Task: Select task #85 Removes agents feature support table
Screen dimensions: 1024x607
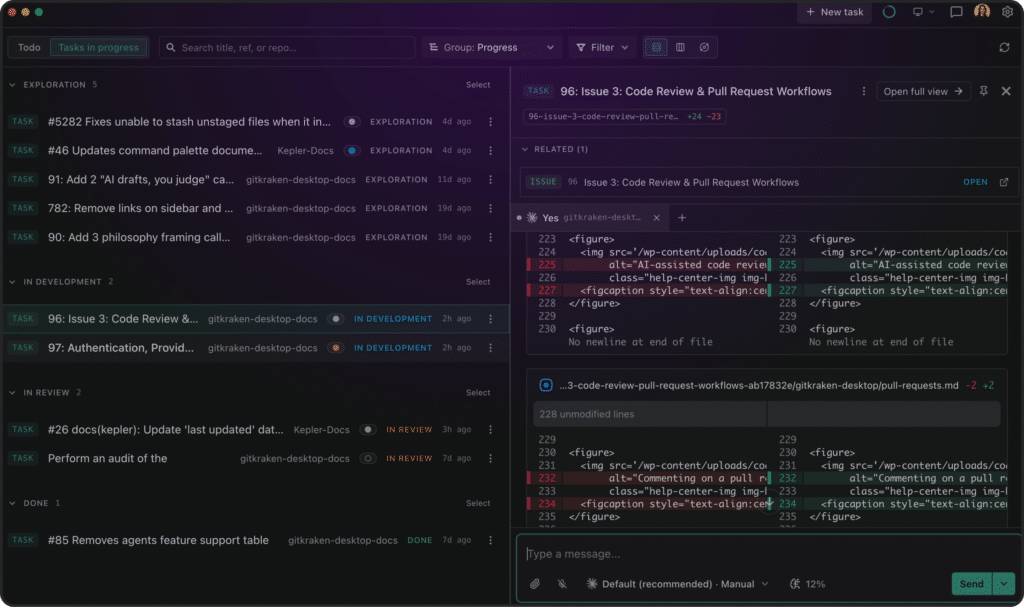Action: (255, 540)
